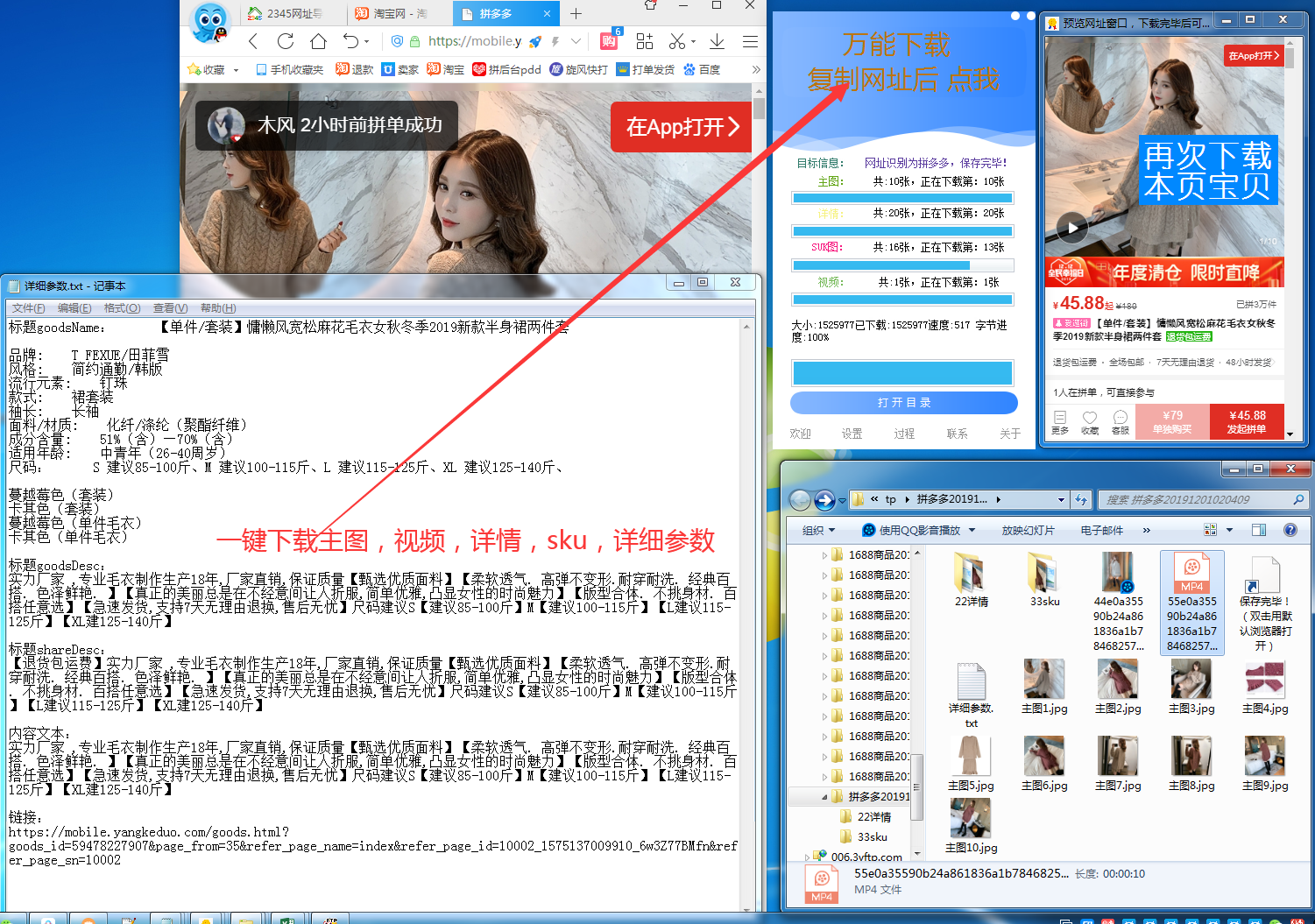Image resolution: width=1315 pixels, height=924 pixels.
Task: Click 放映幻灯片 in Explorer toolbar
Action: [1029, 530]
